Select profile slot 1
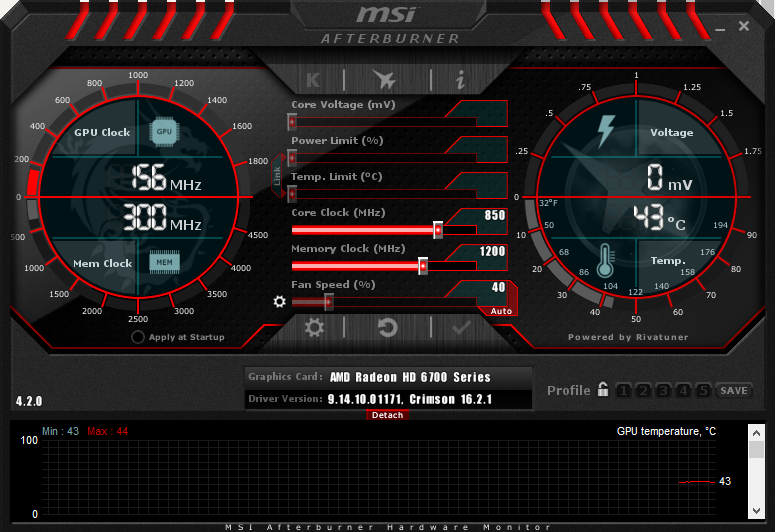The height and width of the screenshot is (532, 775). tap(624, 391)
